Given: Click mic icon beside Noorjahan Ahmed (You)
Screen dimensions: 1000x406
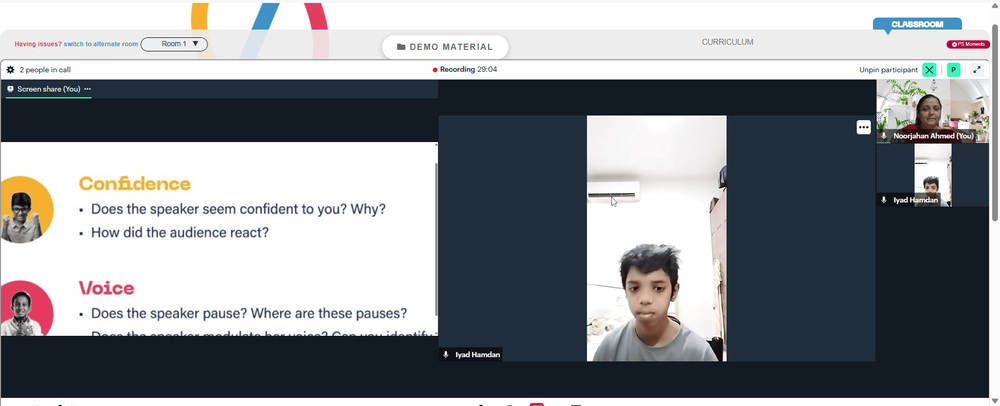Looking at the screenshot, I should (884, 136).
